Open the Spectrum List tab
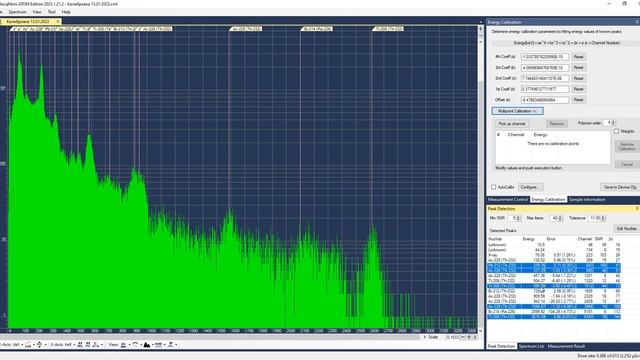The height and width of the screenshot is (360, 640). click(x=531, y=346)
